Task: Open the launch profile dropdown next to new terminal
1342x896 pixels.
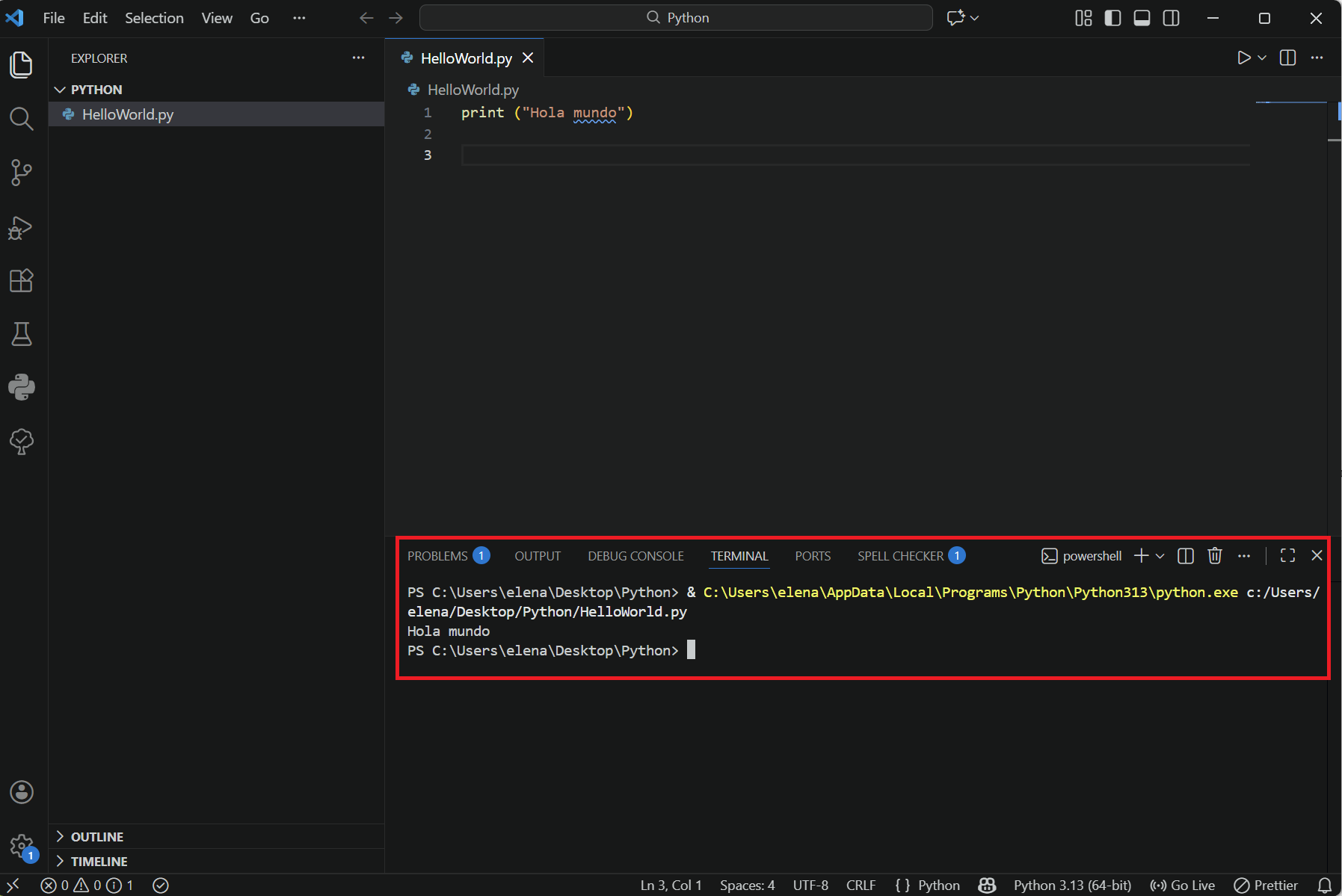Action: click(x=1160, y=556)
